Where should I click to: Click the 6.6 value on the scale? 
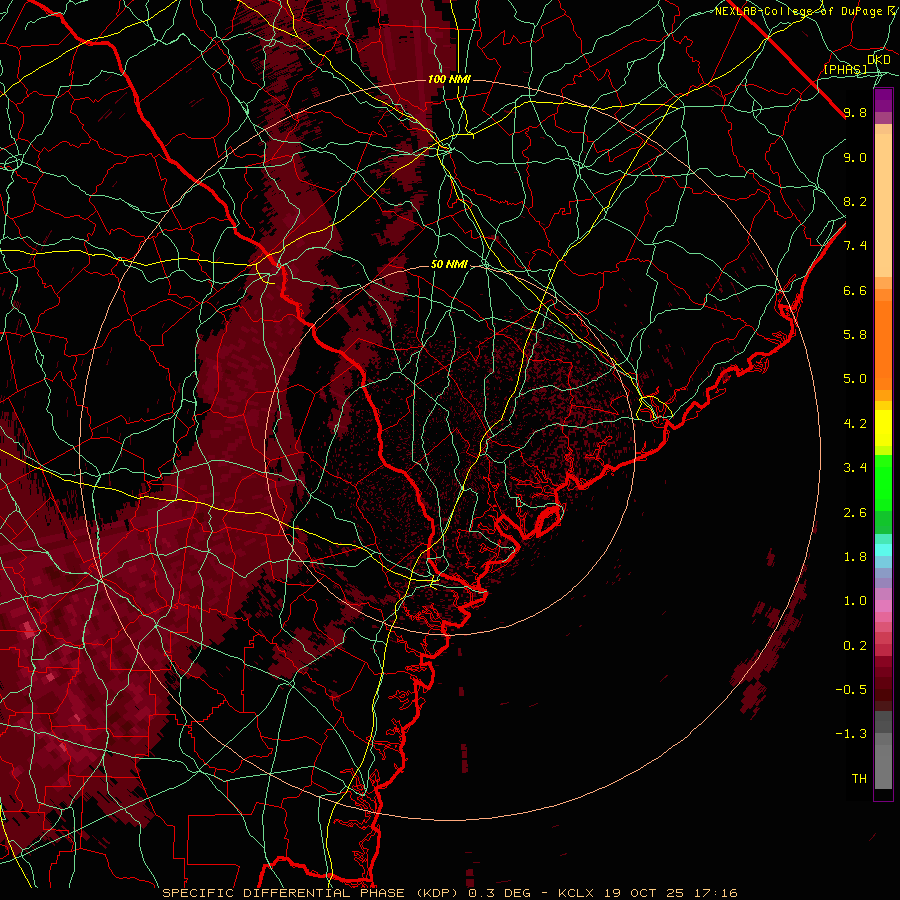855,290
